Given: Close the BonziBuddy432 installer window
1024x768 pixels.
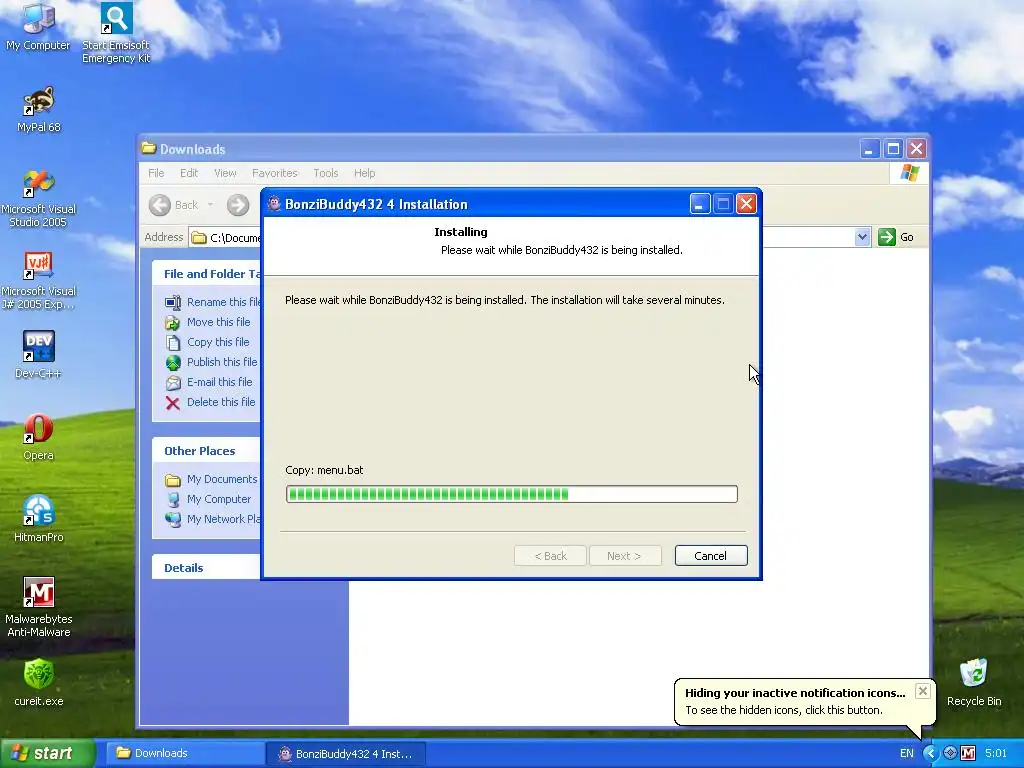Looking at the screenshot, I should pos(746,204).
